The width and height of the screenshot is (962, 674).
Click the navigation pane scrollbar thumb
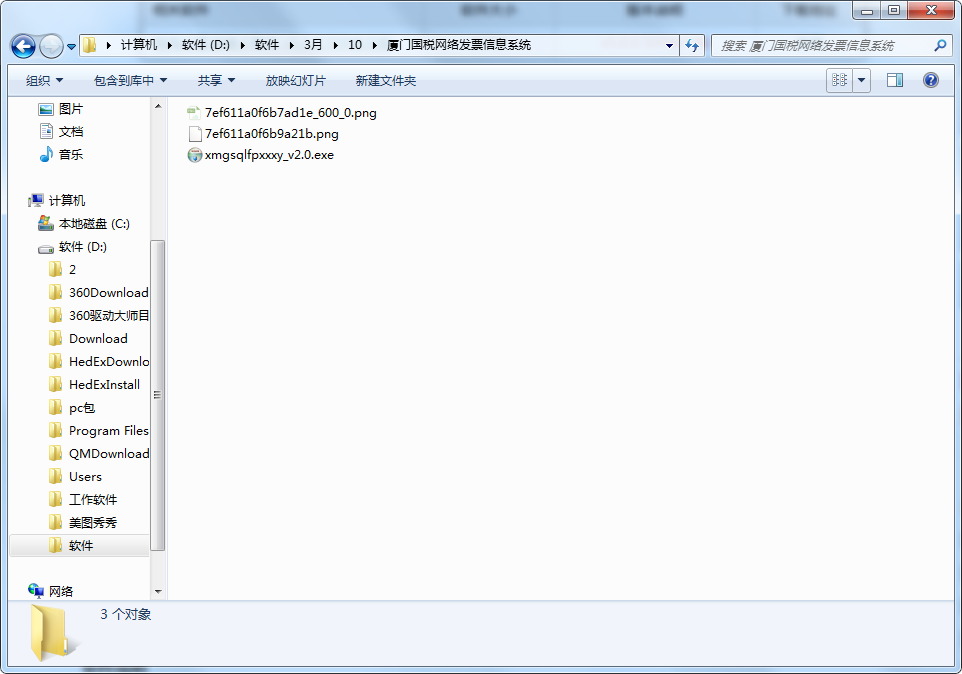tap(158, 395)
